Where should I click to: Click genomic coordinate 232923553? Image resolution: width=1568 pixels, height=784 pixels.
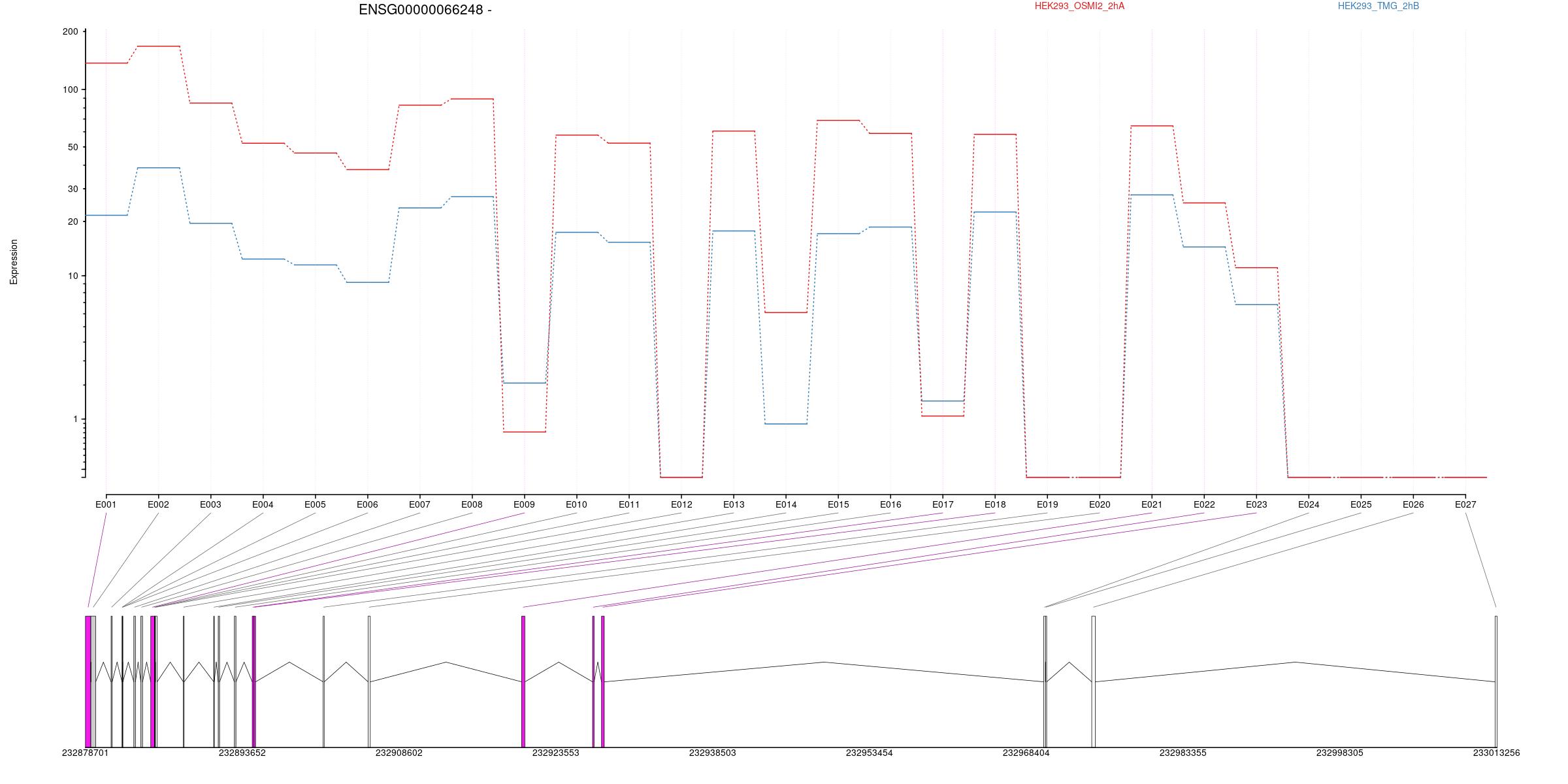pyautogui.click(x=556, y=753)
